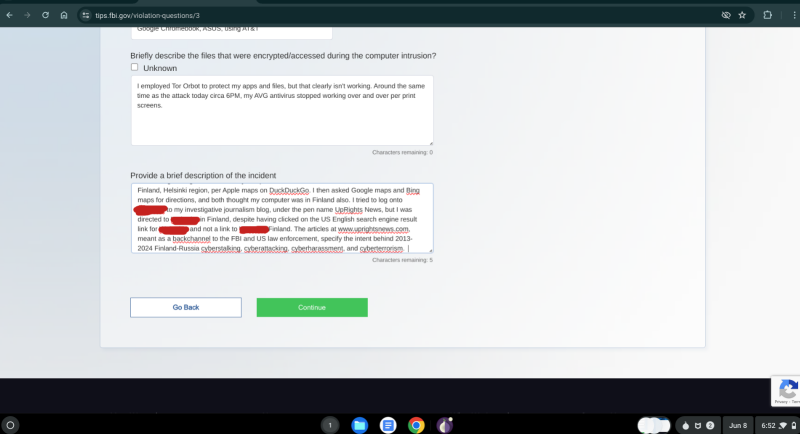The height and width of the screenshot is (434, 800).
Task: Click the white pill toggle in the shelf
Action: tap(654, 425)
